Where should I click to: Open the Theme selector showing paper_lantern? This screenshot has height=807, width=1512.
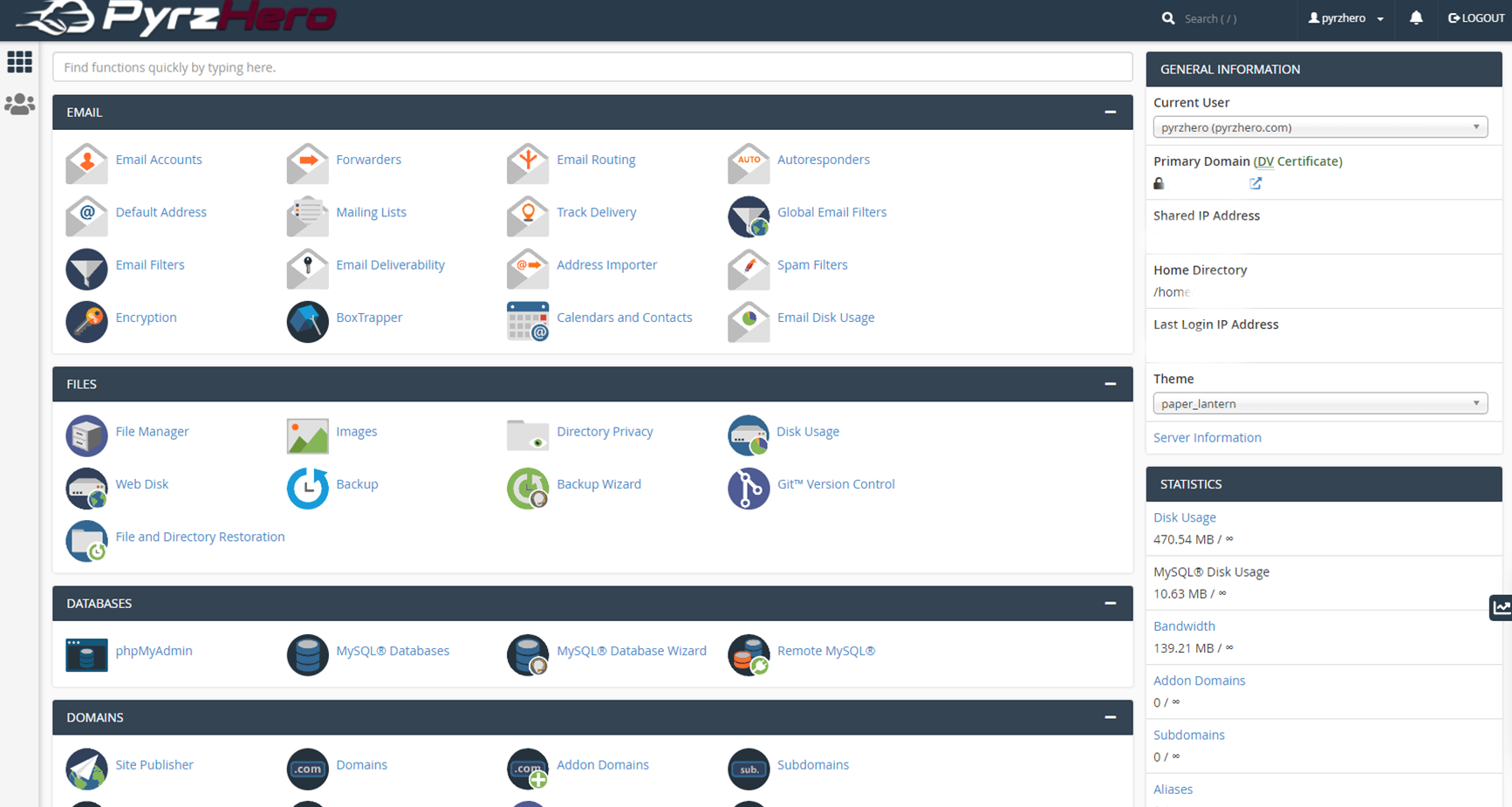point(1320,403)
